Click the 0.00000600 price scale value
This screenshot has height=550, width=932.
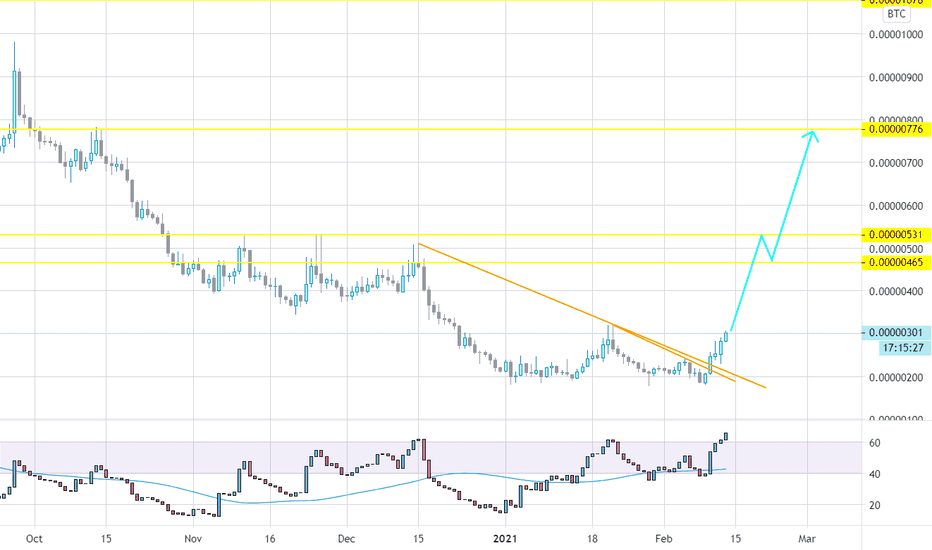[x=896, y=206]
